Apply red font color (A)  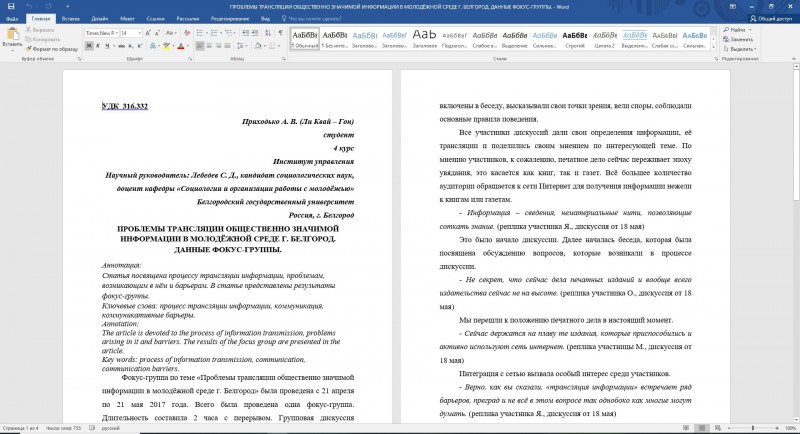point(180,46)
